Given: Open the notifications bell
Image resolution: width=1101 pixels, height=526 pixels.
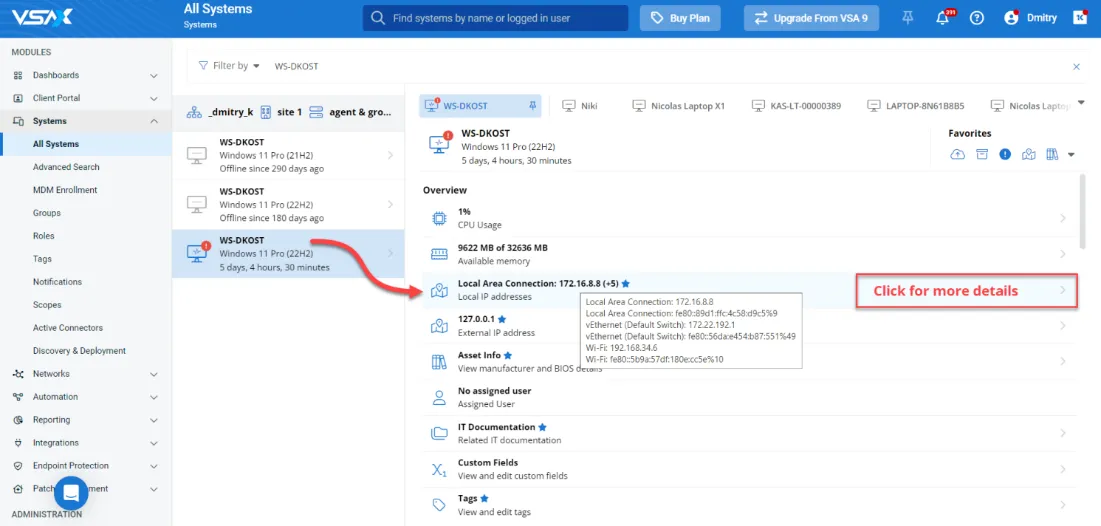Looking at the screenshot, I should (x=942, y=18).
